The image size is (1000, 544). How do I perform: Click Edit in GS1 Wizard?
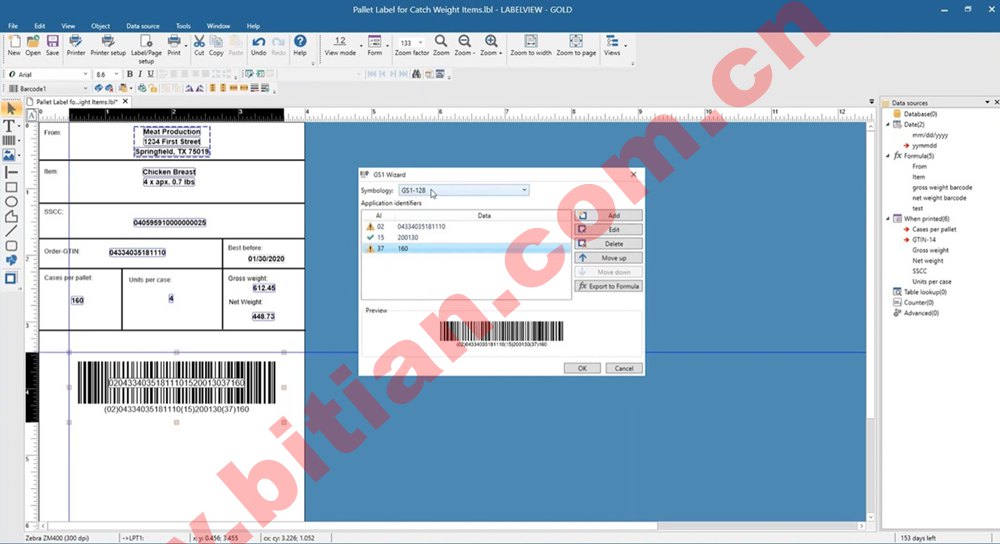click(608, 230)
